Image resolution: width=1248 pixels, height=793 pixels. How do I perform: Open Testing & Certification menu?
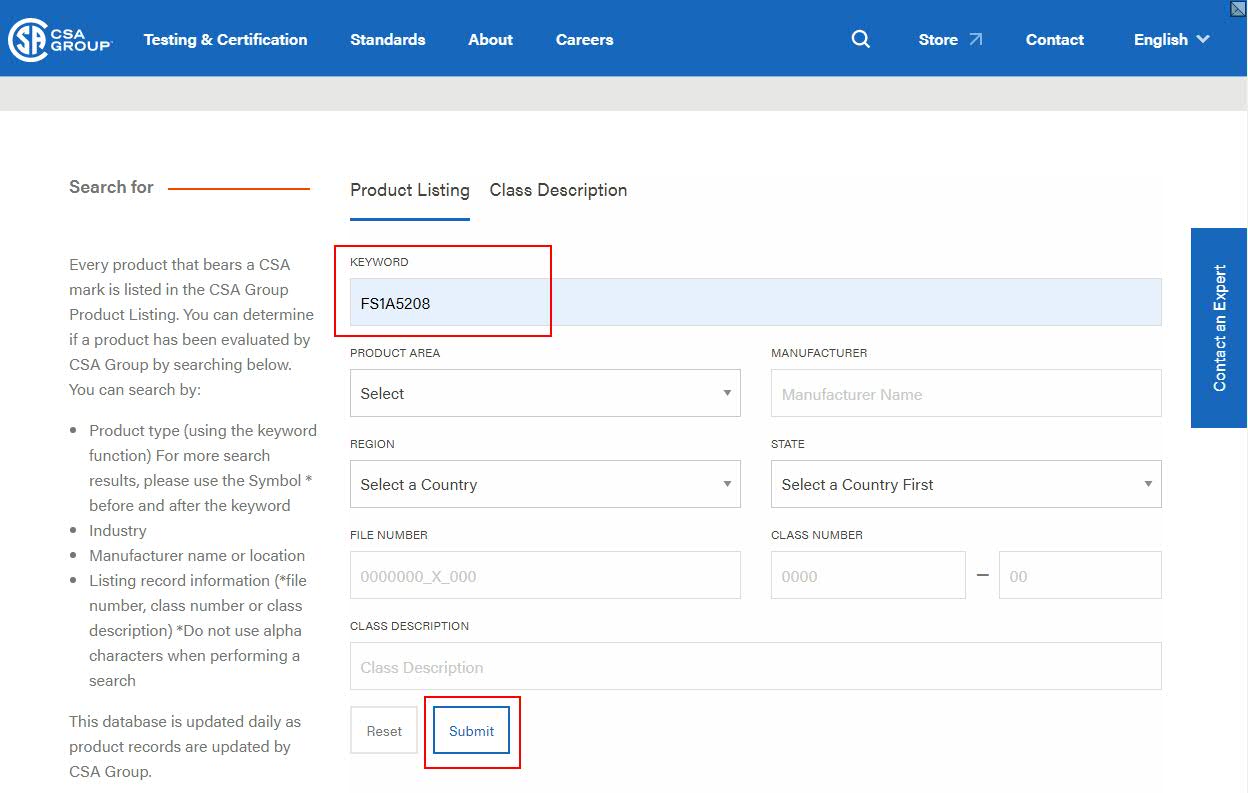click(225, 40)
